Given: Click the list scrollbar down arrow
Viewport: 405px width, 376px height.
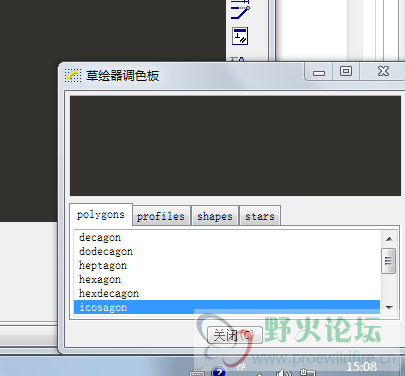Looking at the screenshot, I should 389,307.
